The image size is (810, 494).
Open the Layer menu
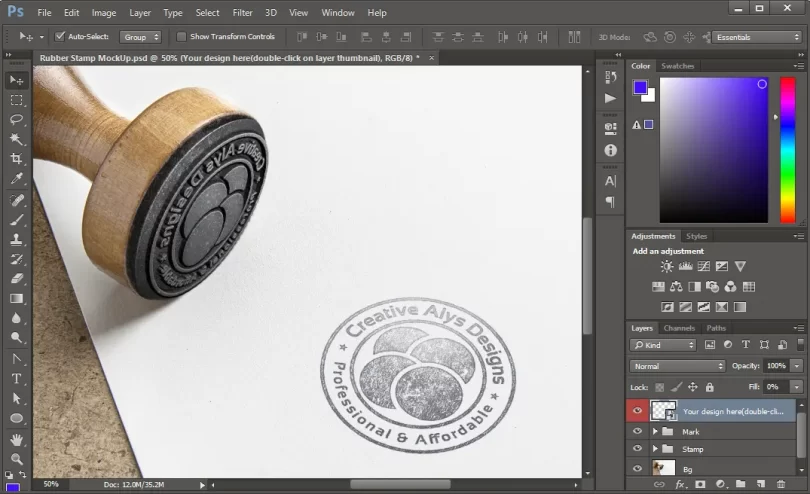pos(140,12)
